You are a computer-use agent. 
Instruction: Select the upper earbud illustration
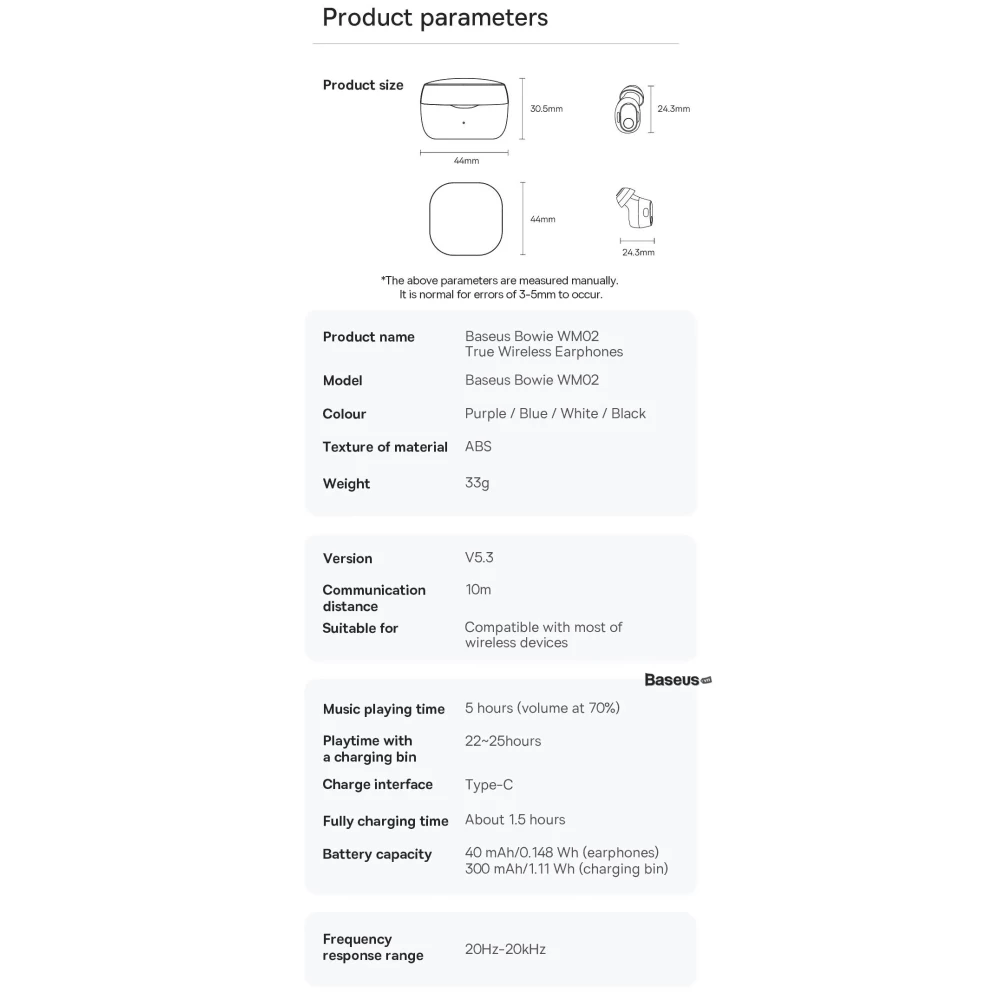(x=626, y=109)
